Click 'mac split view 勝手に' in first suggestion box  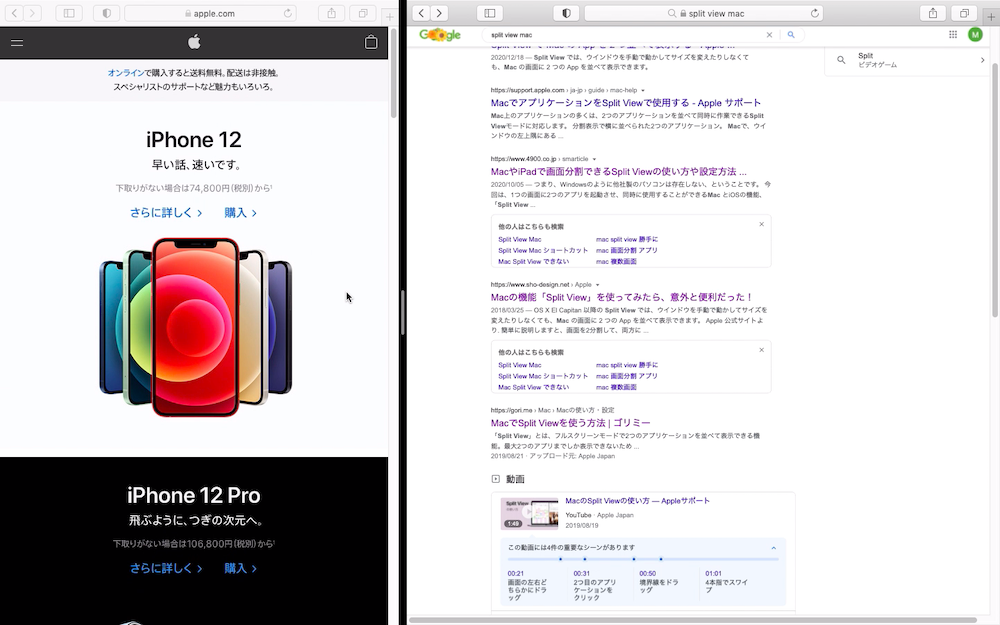627,240
